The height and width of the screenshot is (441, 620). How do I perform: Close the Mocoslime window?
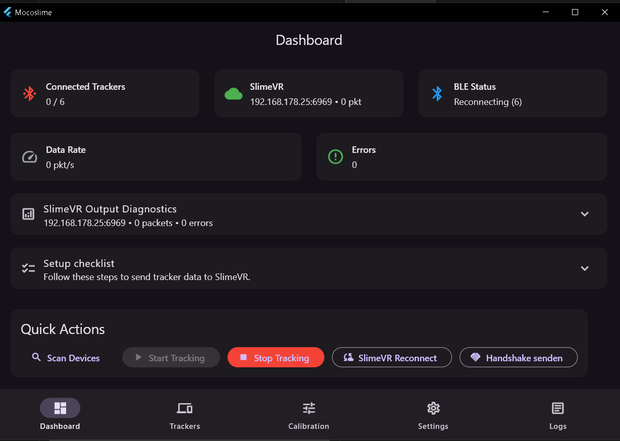click(605, 12)
